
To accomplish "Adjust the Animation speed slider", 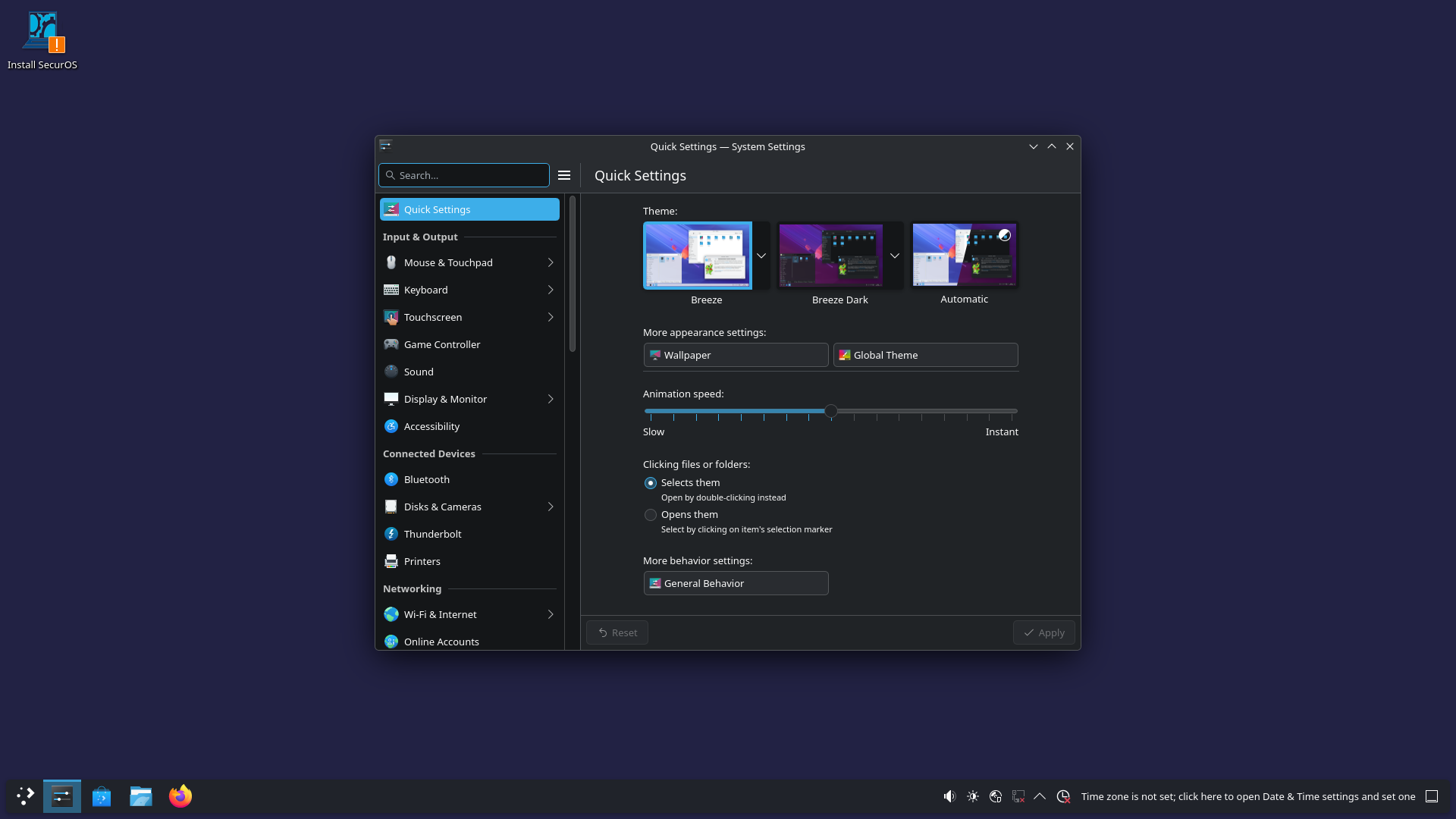I will coord(831,411).
